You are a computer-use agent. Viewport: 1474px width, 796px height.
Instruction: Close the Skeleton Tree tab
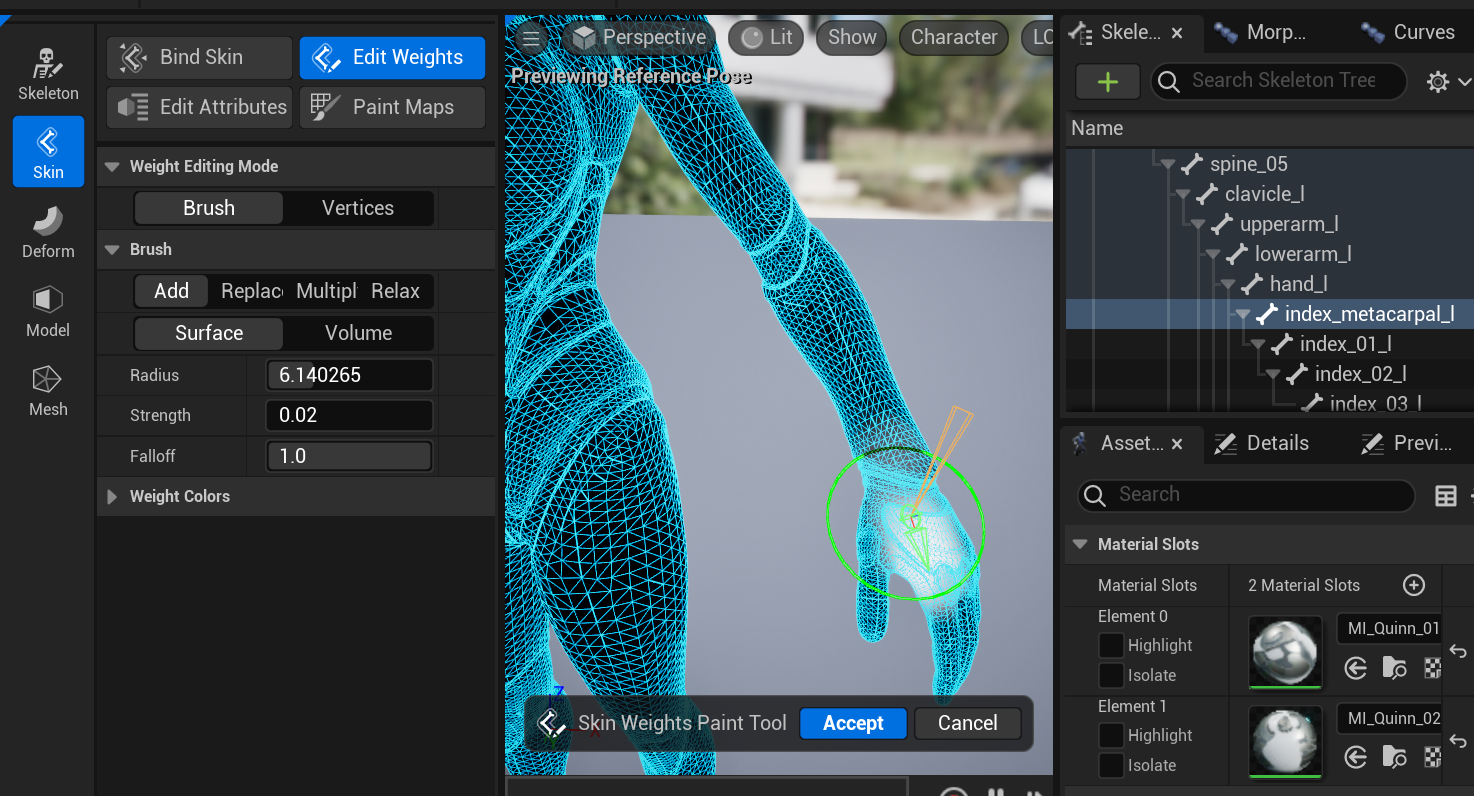pos(1177,33)
